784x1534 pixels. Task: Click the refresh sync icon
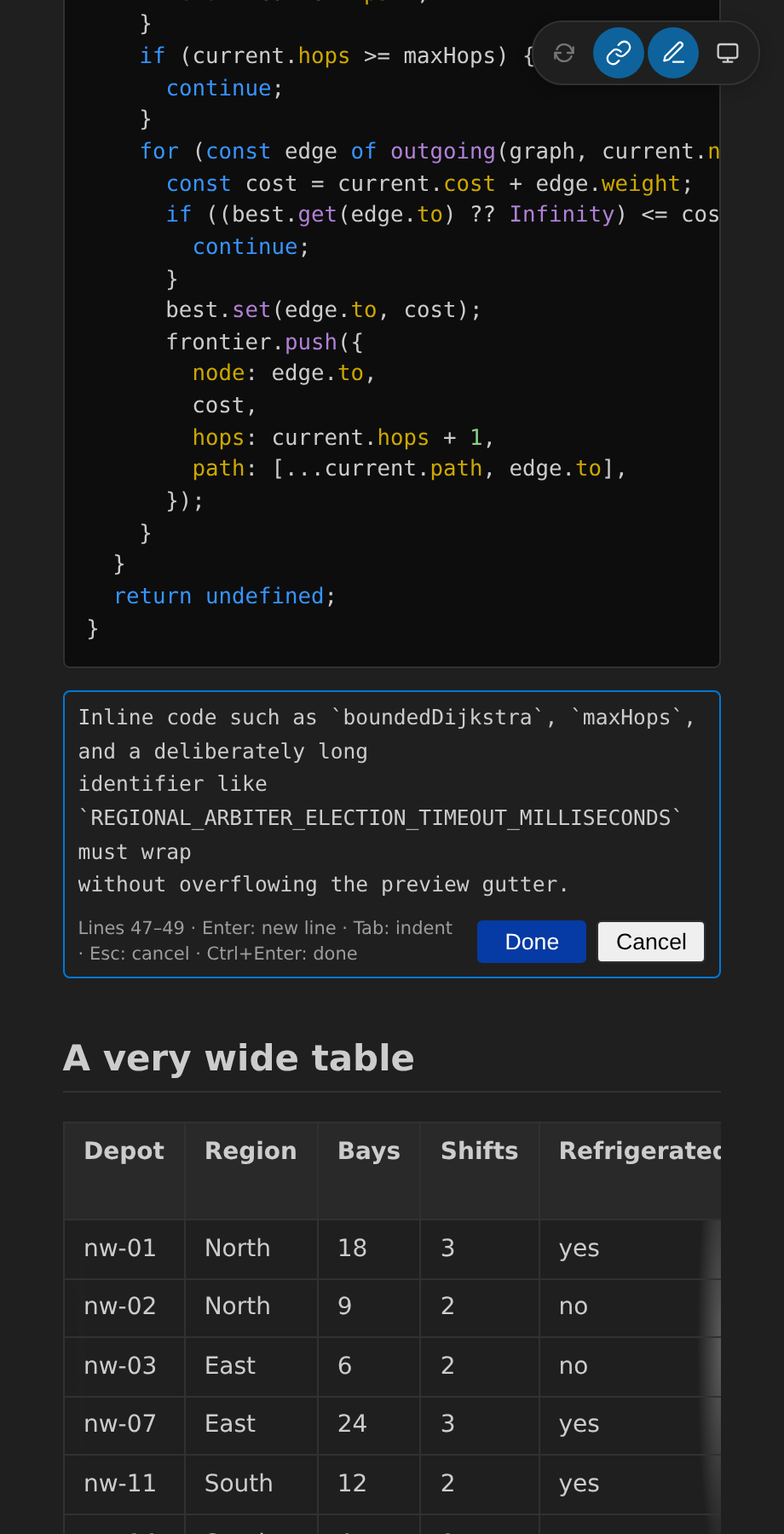click(x=564, y=53)
